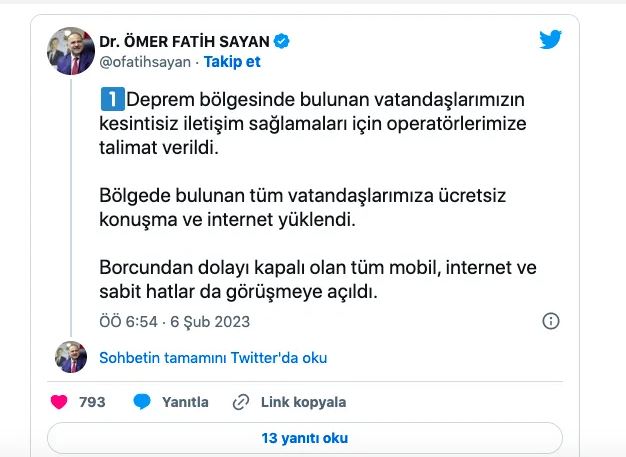This screenshot has height=457, width=626.
Task: Click the blue verified badge
Action: coord(283,41)
